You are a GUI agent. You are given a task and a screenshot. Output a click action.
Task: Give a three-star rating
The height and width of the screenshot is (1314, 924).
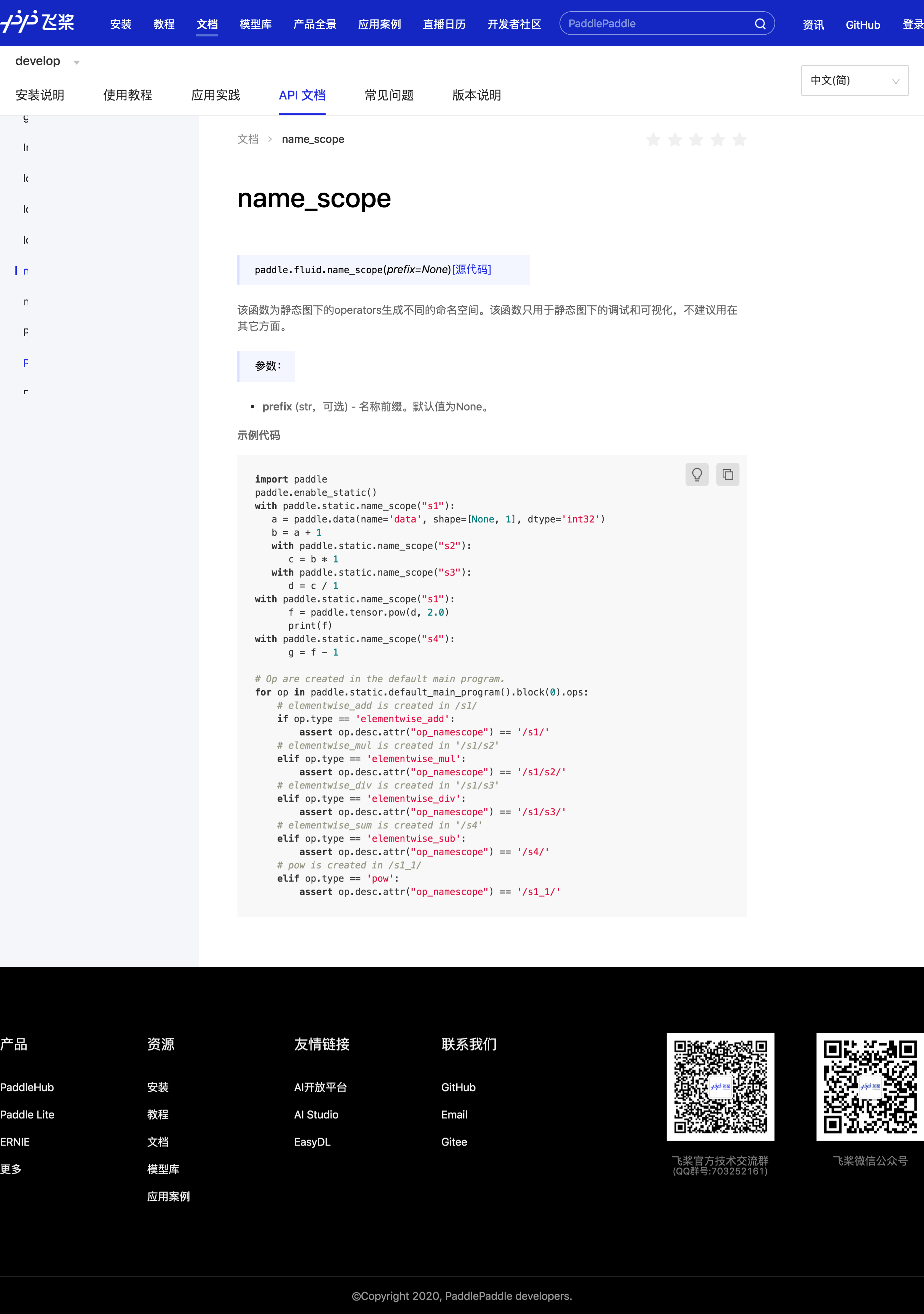696,140
